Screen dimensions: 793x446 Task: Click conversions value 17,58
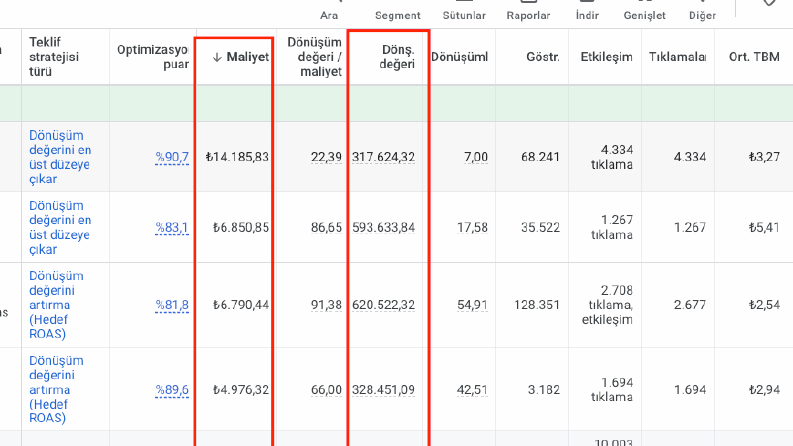pos(472,228)
